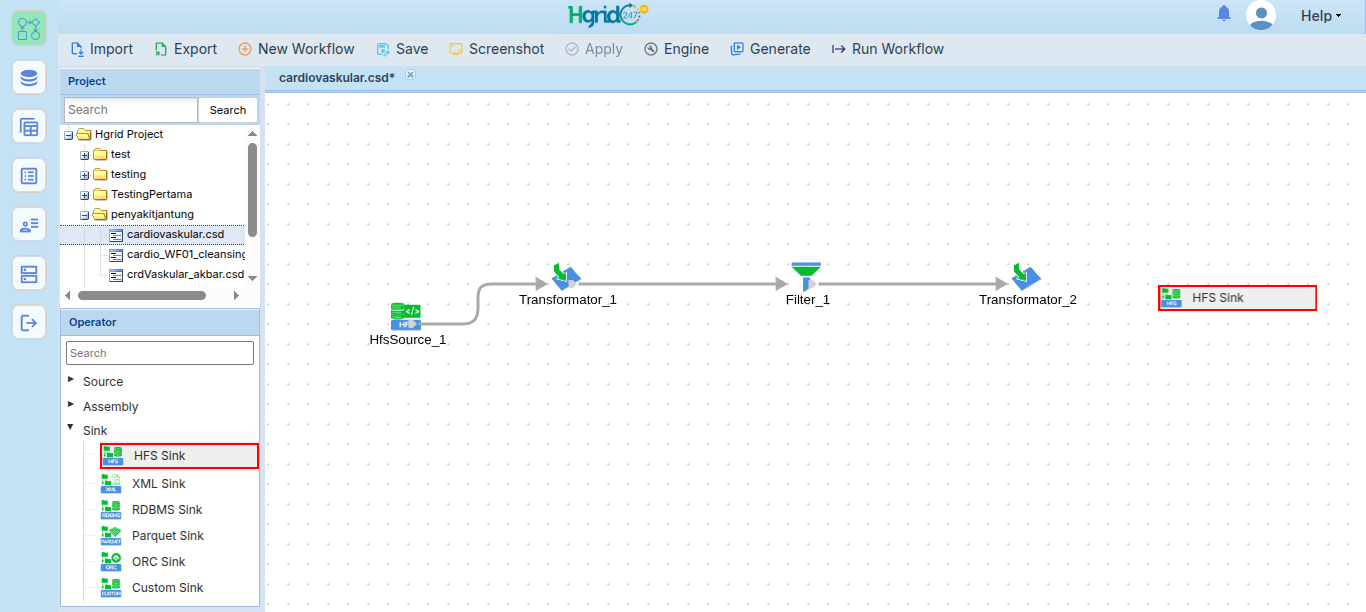Open the table view sidebar icon
The height and width of the screenshot is (612, 1366).
tap(29, 126)
